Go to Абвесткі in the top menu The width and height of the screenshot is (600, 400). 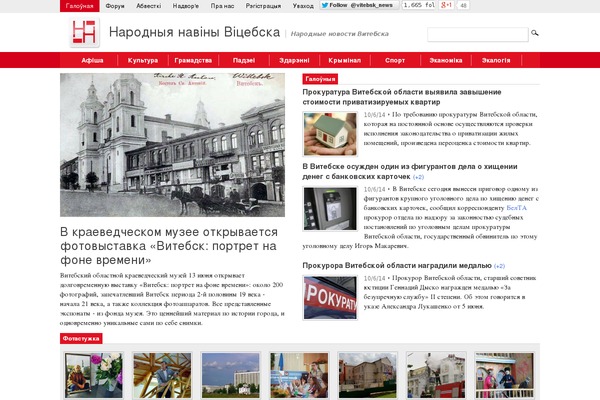tap(149, 6)
